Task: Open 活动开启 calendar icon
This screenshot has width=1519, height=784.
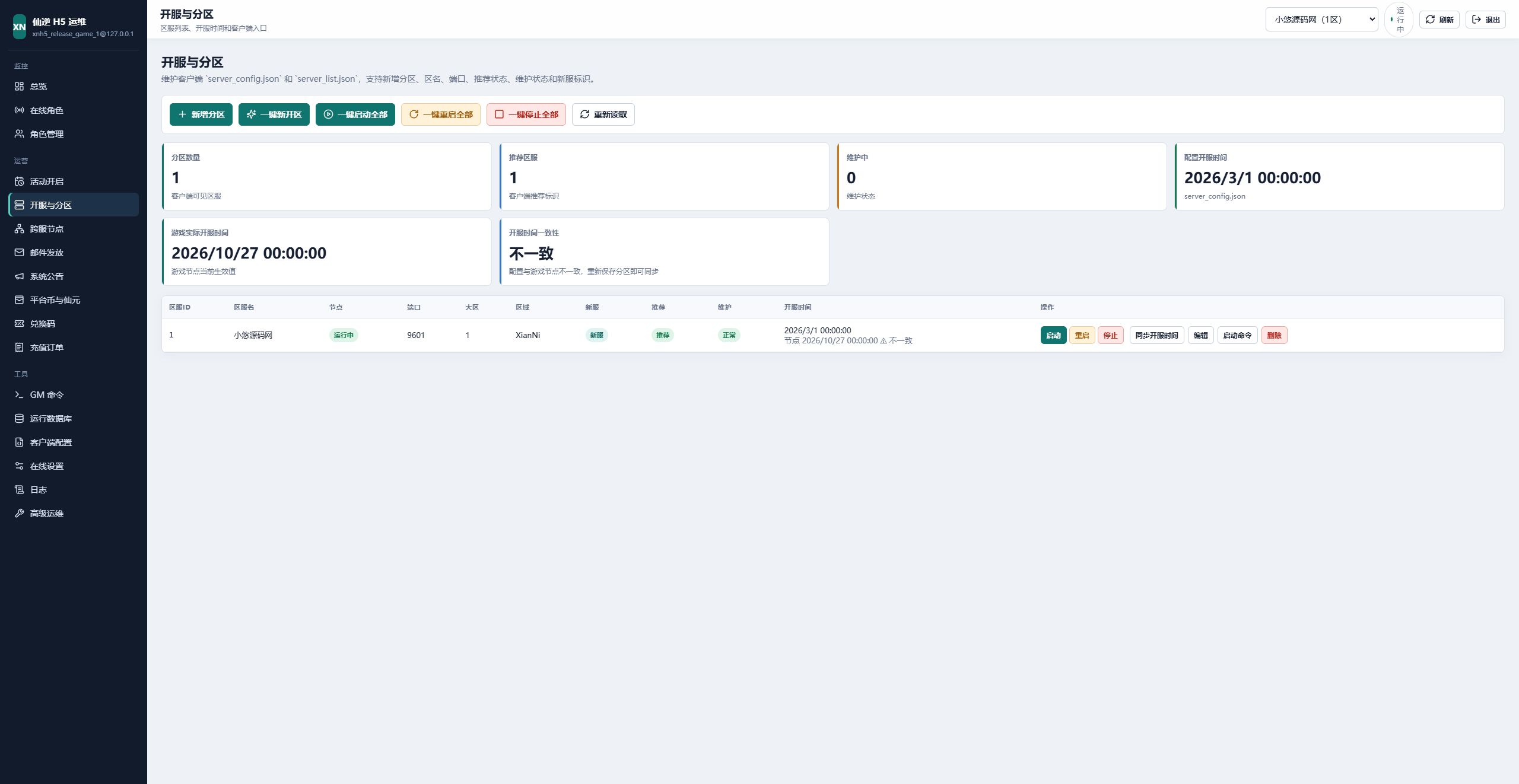Action: coord(19,181)
